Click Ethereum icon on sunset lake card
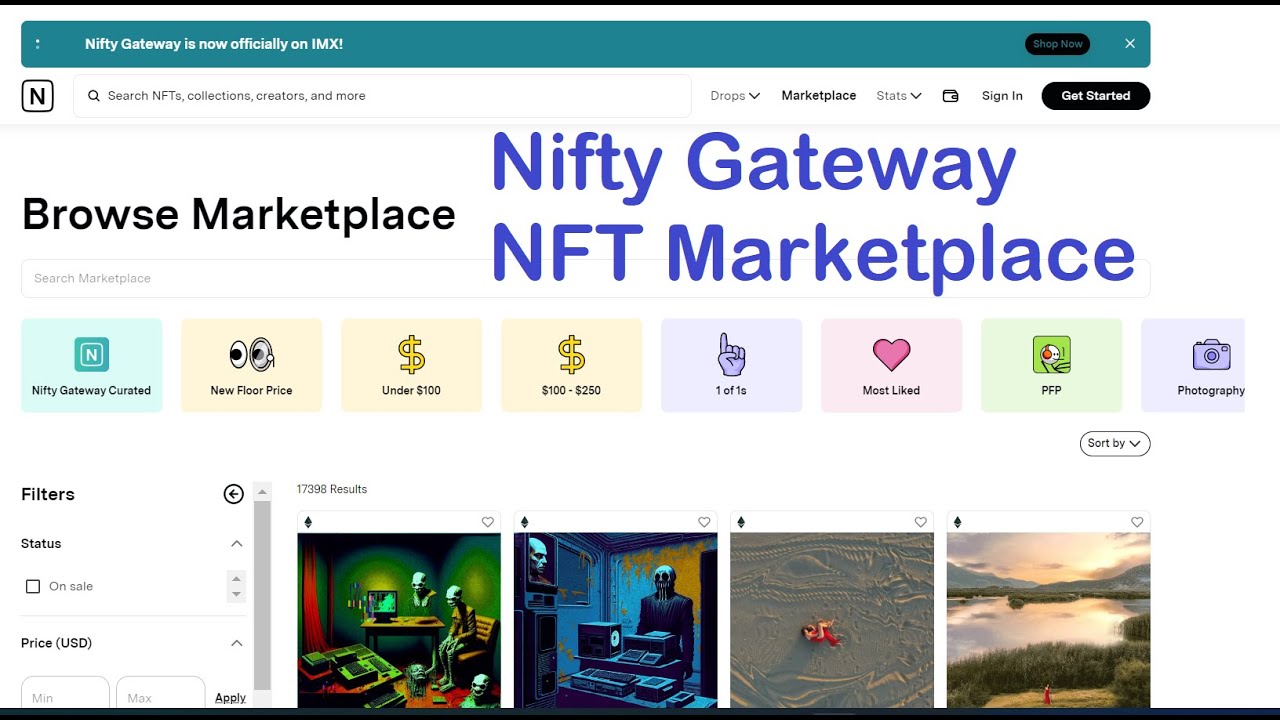 point(957,522)
